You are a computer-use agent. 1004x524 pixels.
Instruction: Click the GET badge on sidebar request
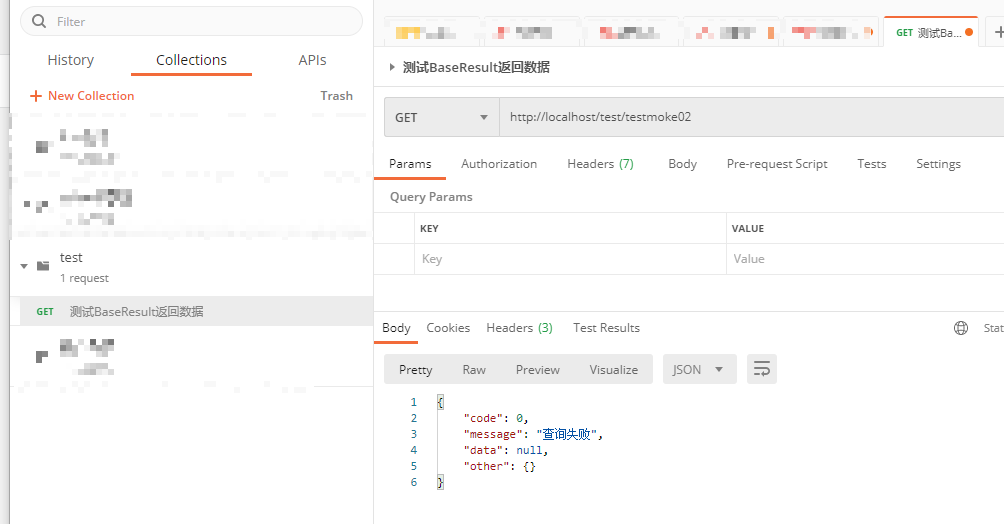pos(45,312)
